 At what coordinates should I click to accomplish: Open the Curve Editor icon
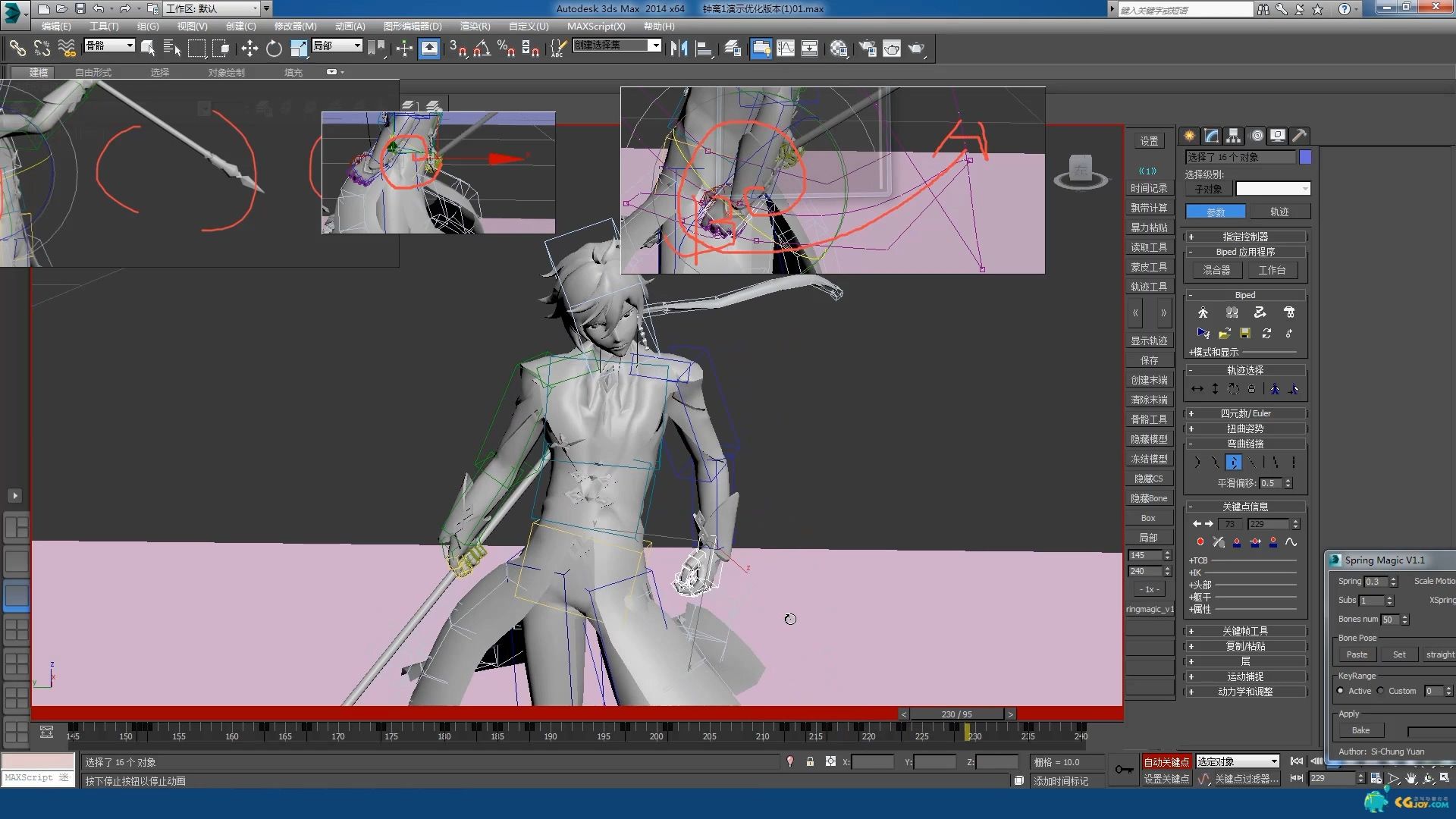pos(786,49)
